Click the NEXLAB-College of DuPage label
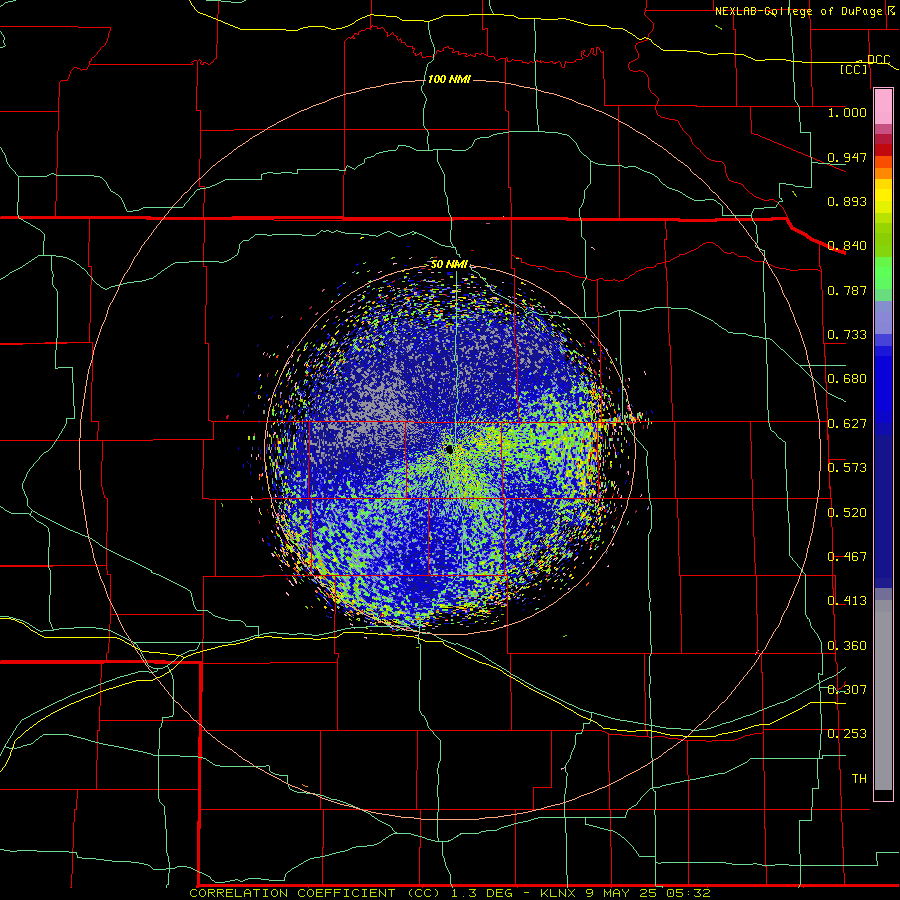Screen dimensions: 900x900 (x=798, y=11)
